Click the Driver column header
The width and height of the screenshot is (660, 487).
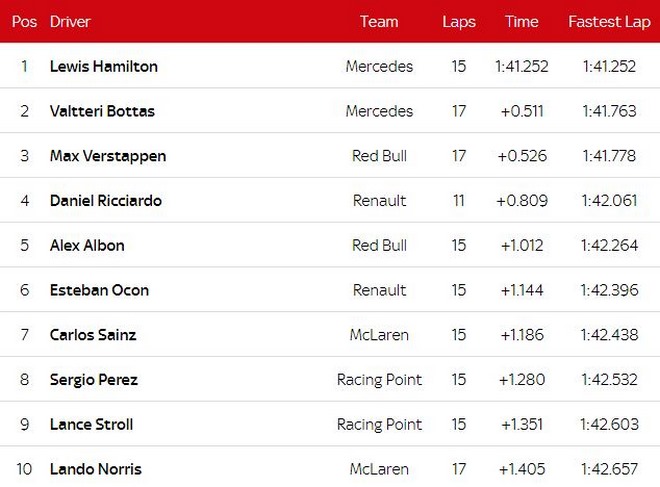[70, 21]
